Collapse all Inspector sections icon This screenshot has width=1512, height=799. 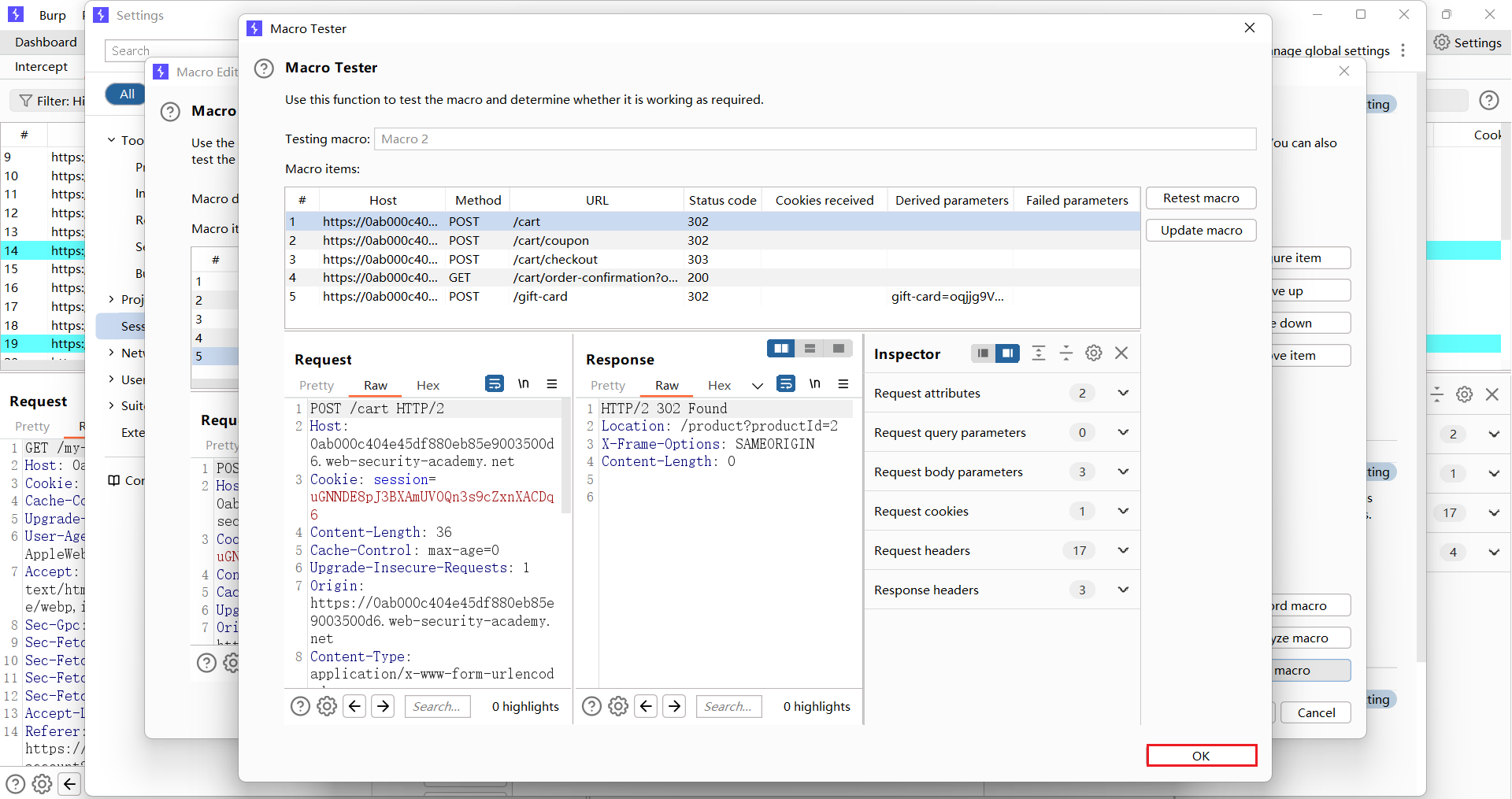(1066, 353)
